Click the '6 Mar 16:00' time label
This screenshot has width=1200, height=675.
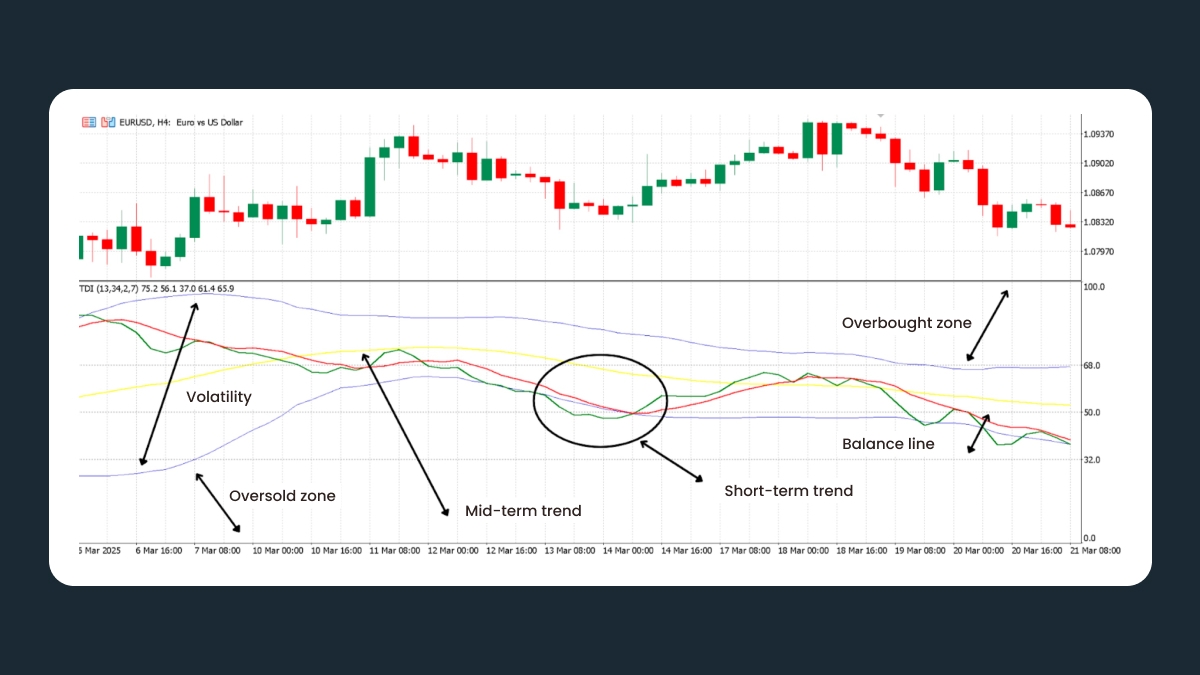(158, 550)
